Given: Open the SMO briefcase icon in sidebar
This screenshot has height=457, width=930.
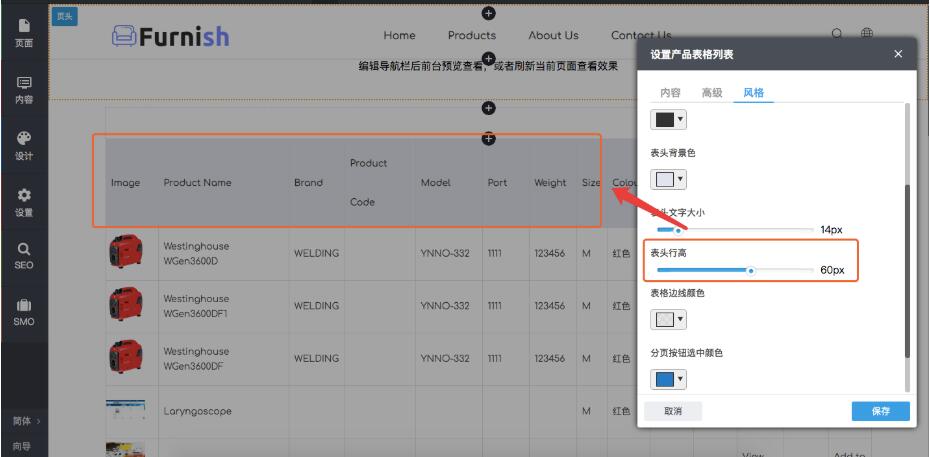Looking at the screenshot, I should click(x=23, y=311).
